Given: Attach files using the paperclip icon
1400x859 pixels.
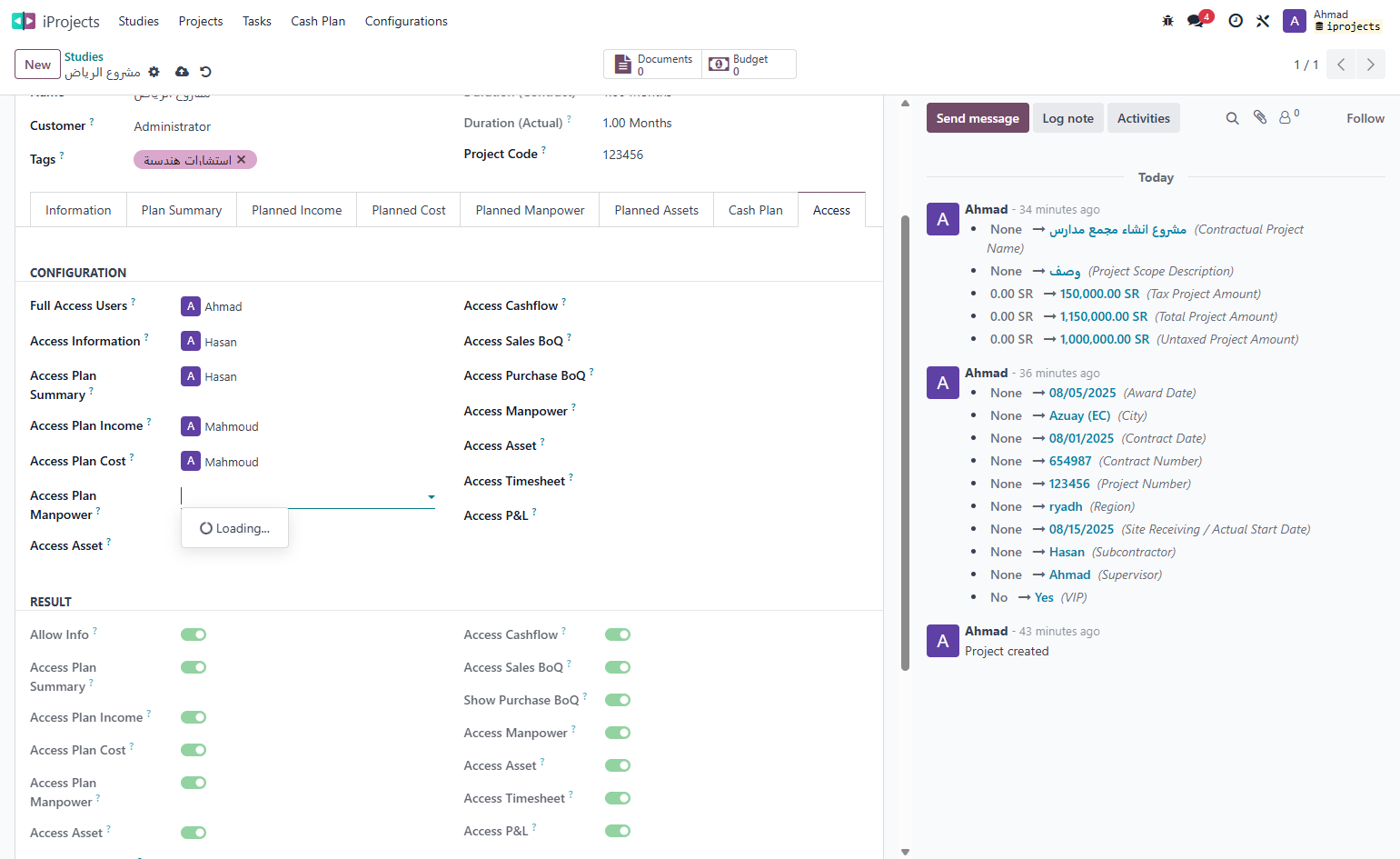Looking at the screenshot, I should [1260, 117].
